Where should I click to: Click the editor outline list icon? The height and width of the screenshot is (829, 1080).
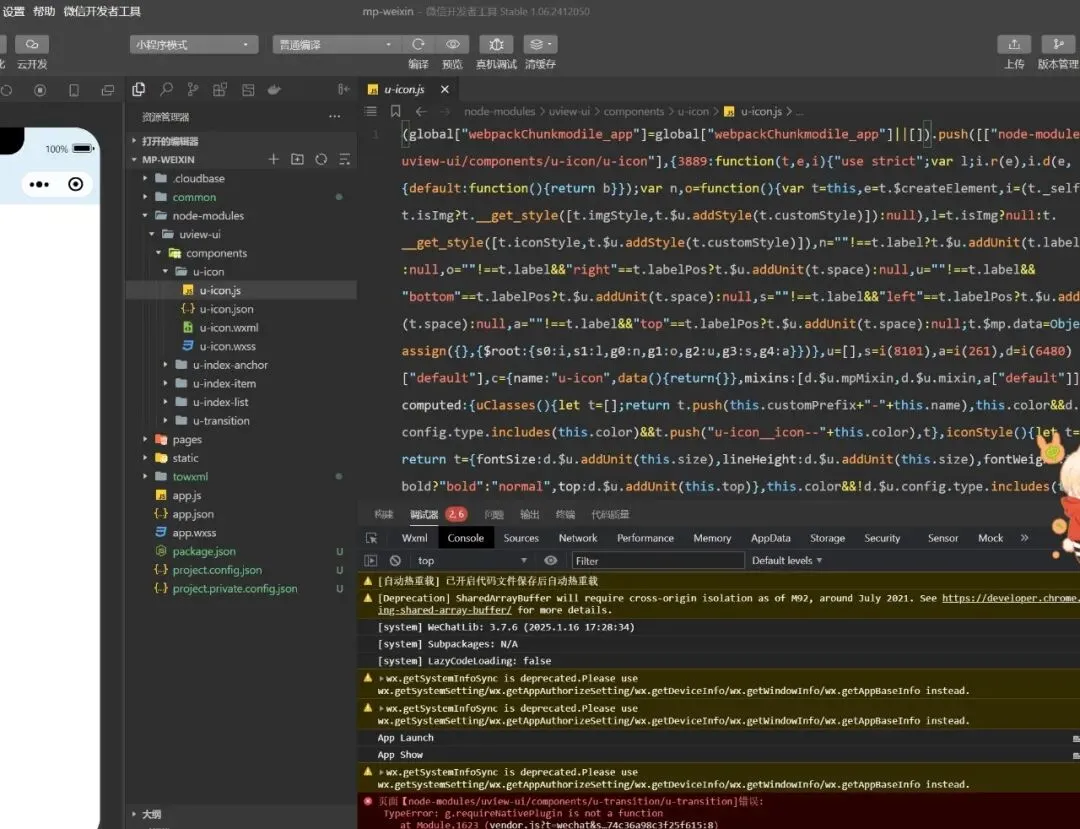coord(371,111)
